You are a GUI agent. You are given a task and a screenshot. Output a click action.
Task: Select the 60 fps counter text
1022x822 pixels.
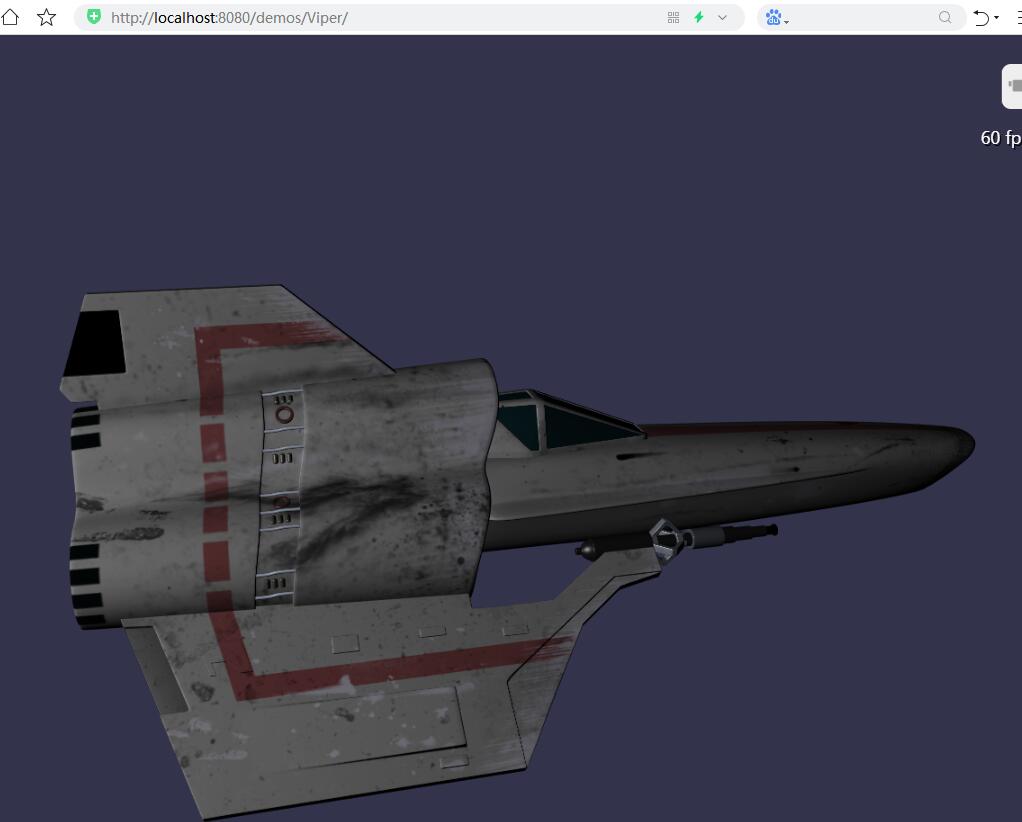[x=1000, y=138]
